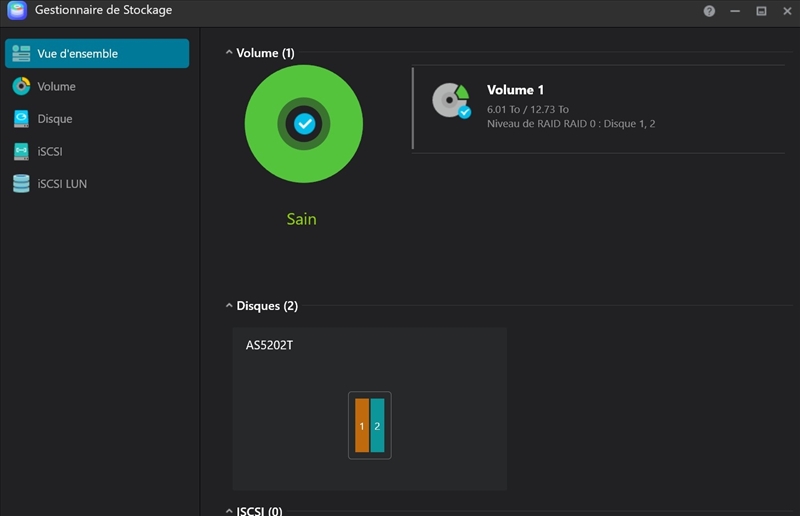Toggle the iSCSI (0) section arrow
The height and width of the screenshot is (516, 800).
tap(229, 511)
